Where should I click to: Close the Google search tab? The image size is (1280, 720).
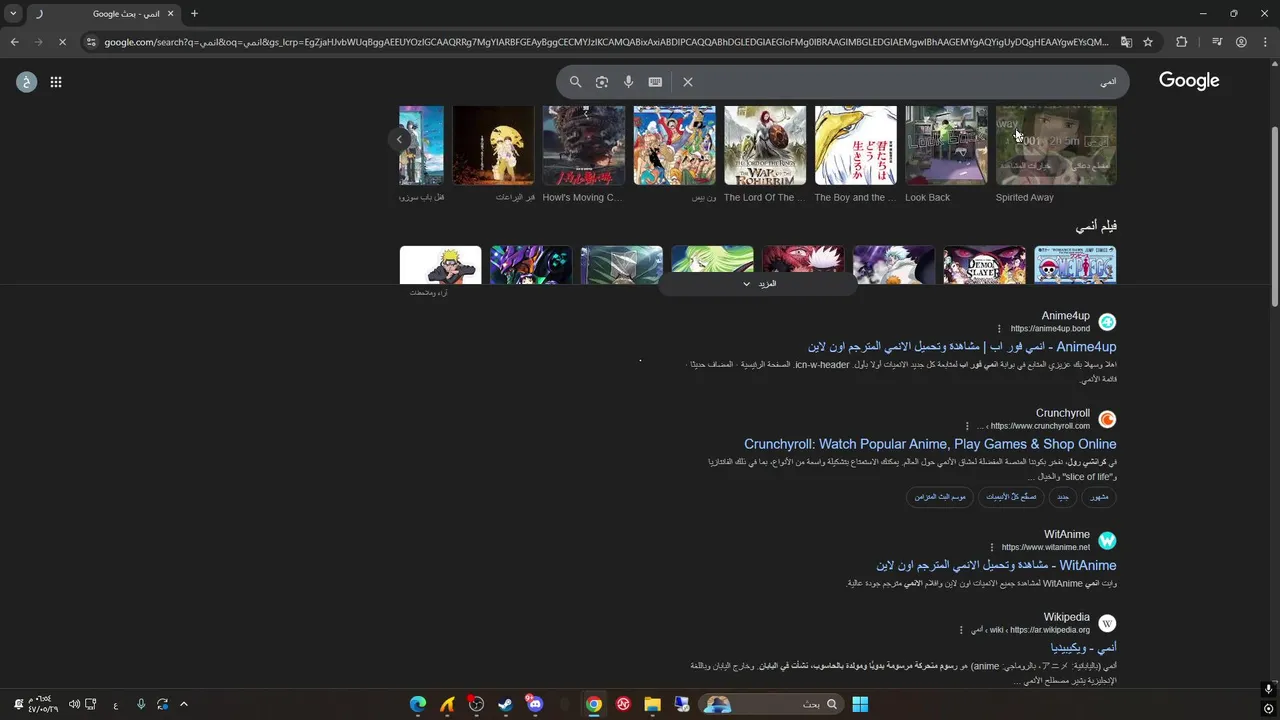[x=170, y=14]
